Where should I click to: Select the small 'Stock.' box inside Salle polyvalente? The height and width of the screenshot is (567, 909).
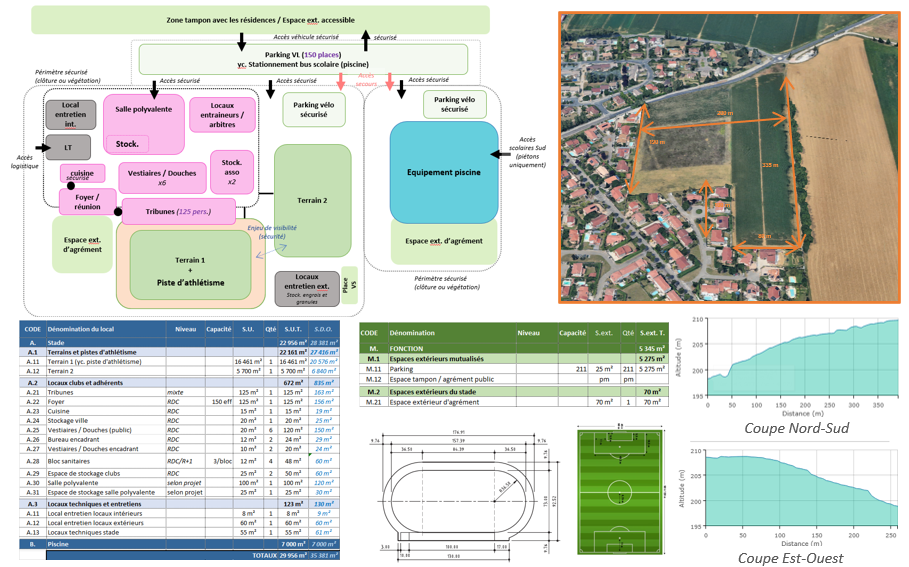[127, 144]
